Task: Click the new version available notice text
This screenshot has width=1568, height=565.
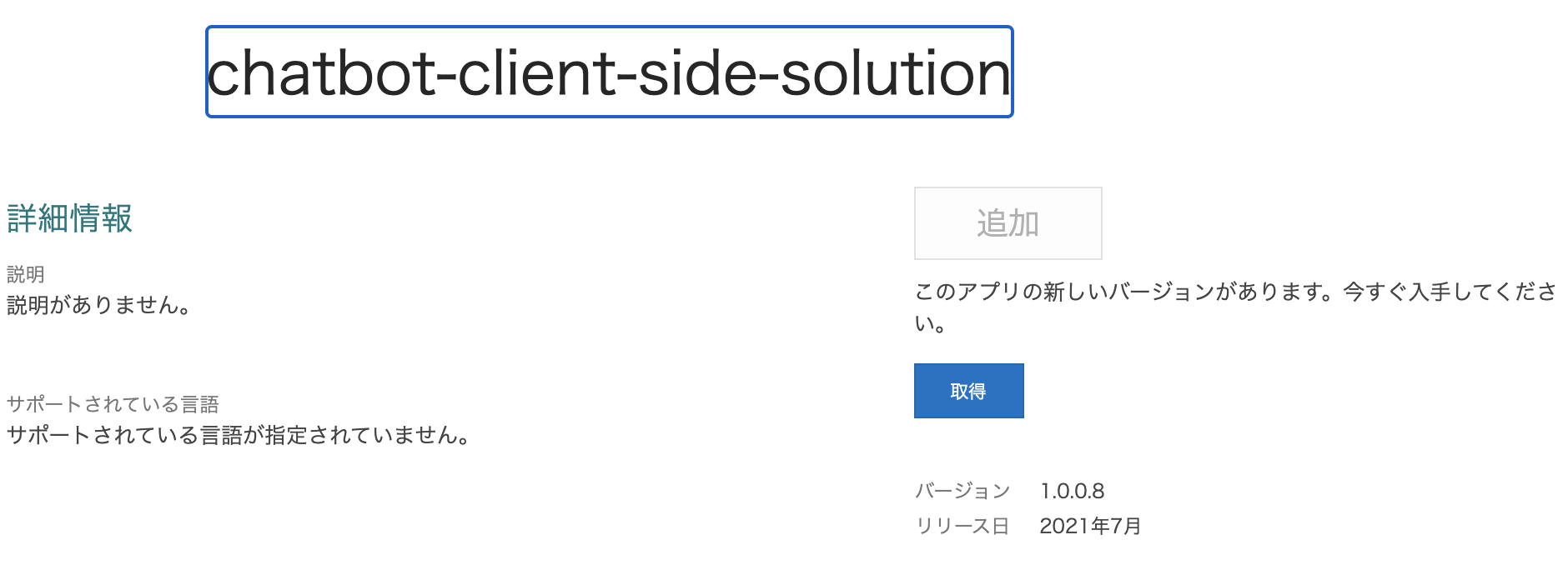Action: 1234,307
